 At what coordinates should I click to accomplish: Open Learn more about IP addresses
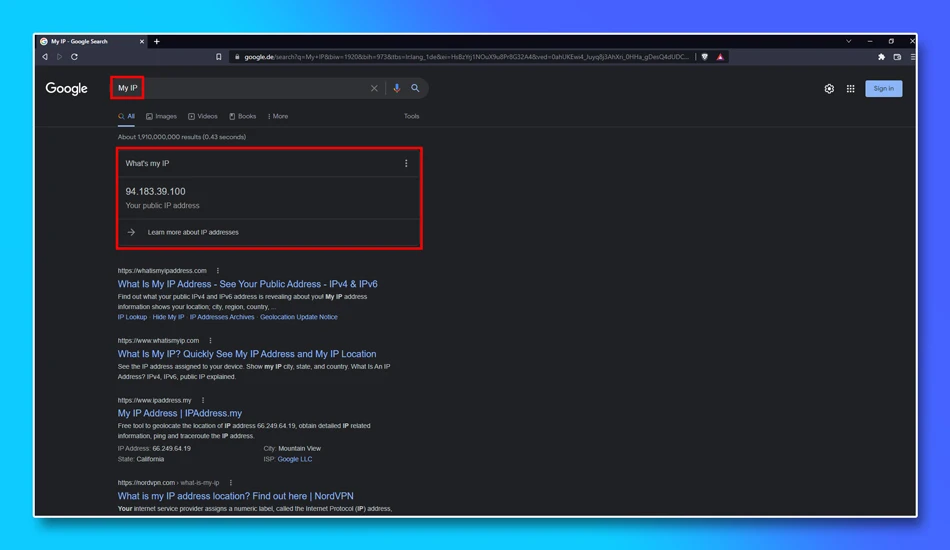193,233
